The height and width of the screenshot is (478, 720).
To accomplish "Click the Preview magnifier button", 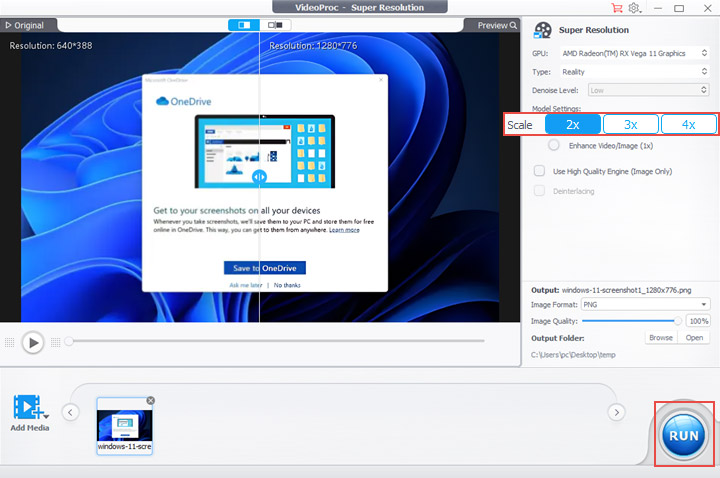I will [497, 25].
